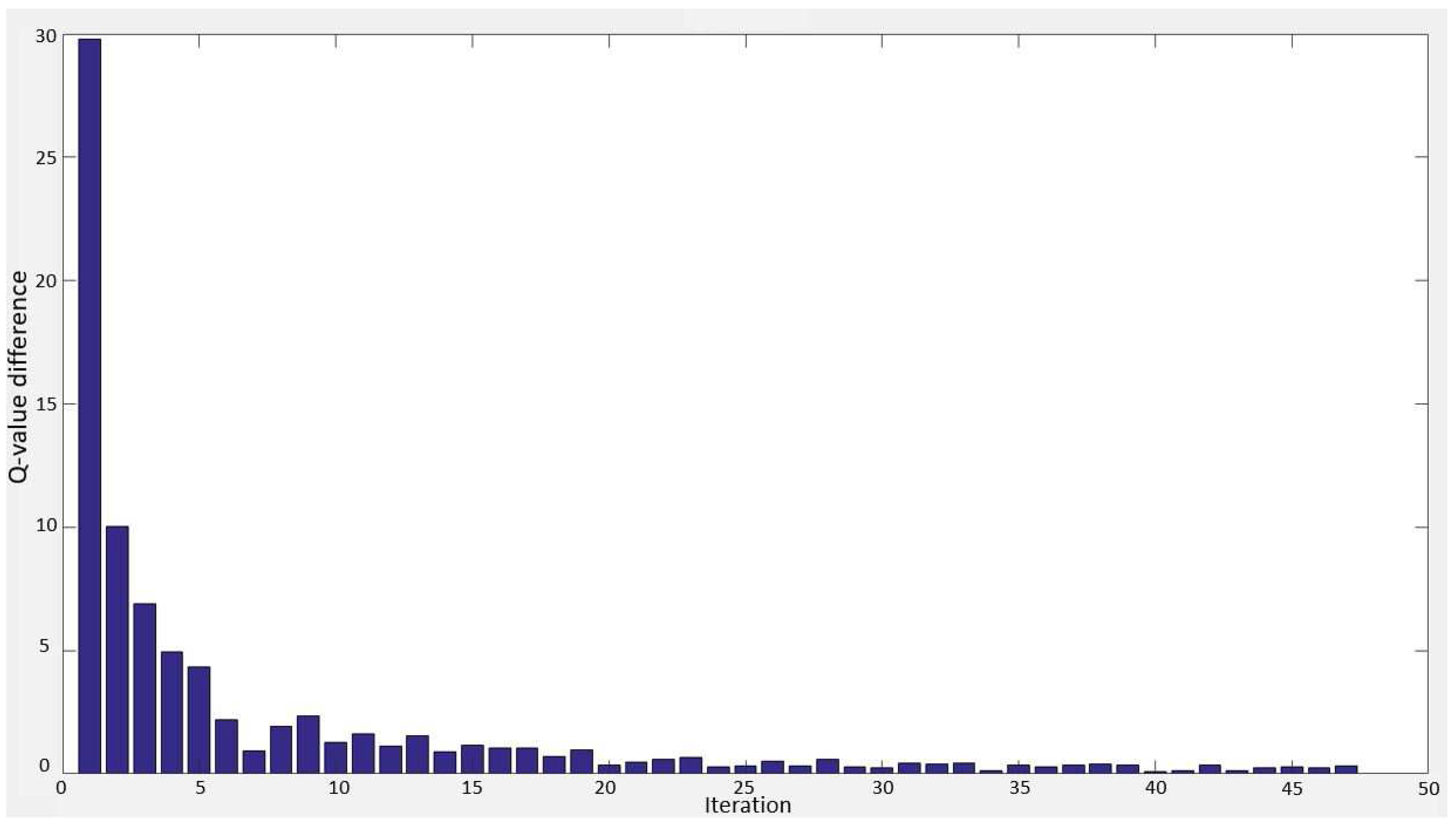Click the y-axis tick label 15
Viewport: 1456px width, 829px height.
click(x=46, y=404)
